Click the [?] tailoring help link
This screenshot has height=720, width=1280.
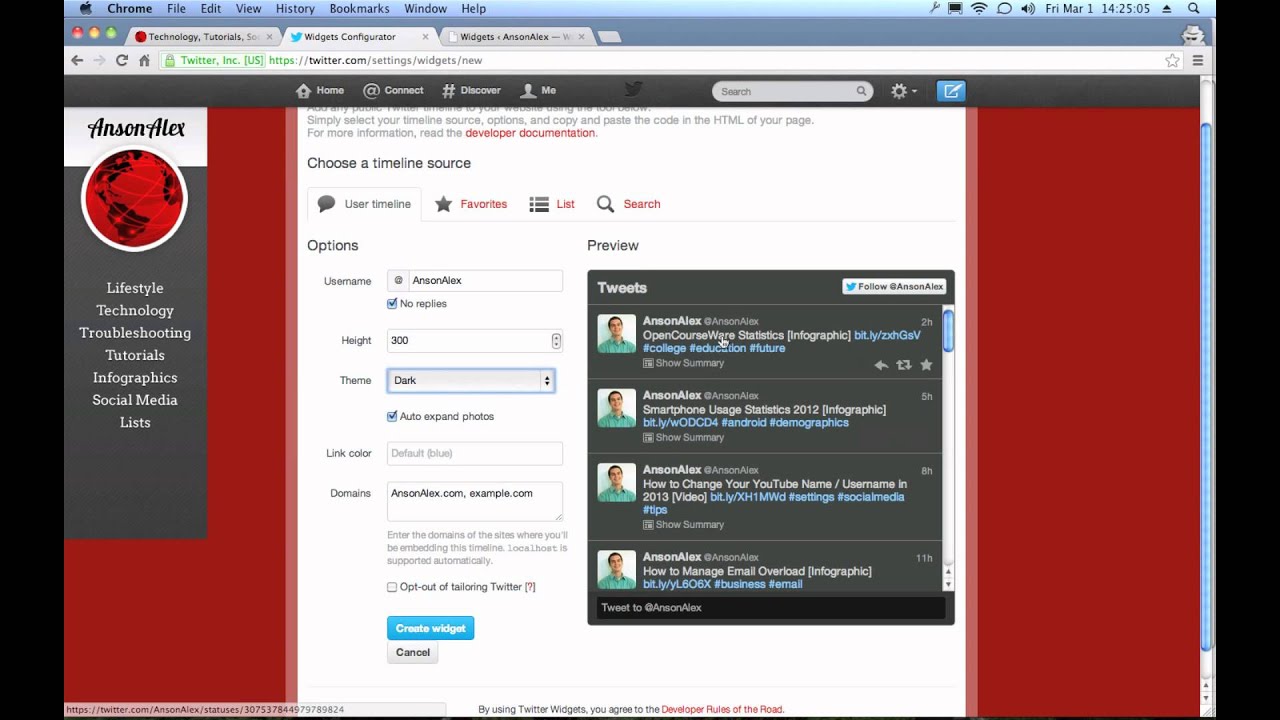coord(530,587)
